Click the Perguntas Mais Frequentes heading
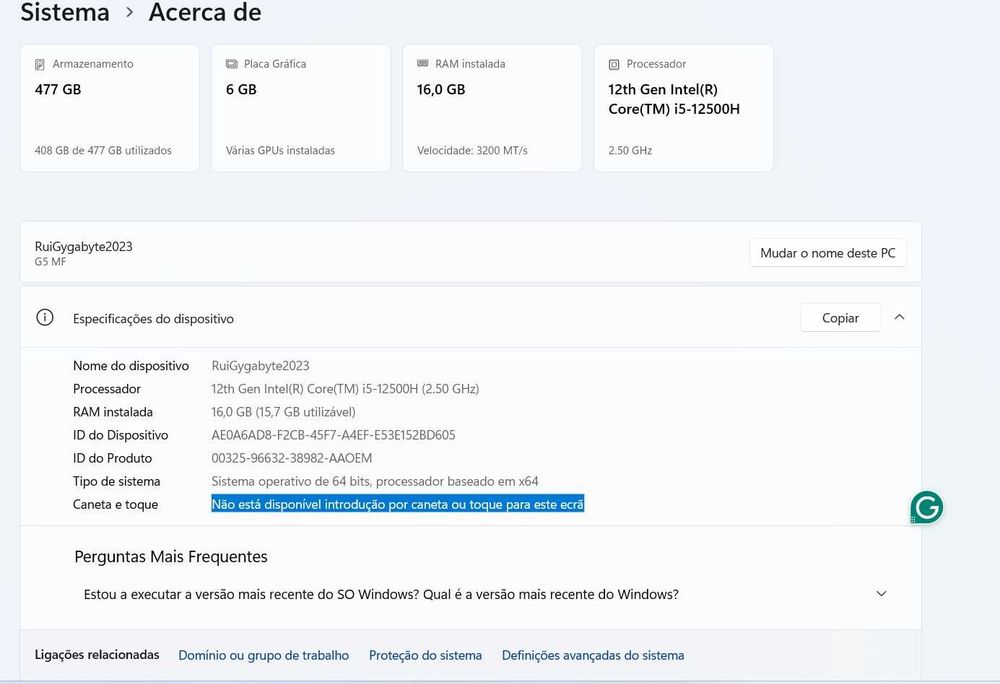 [x=171, y=557]
